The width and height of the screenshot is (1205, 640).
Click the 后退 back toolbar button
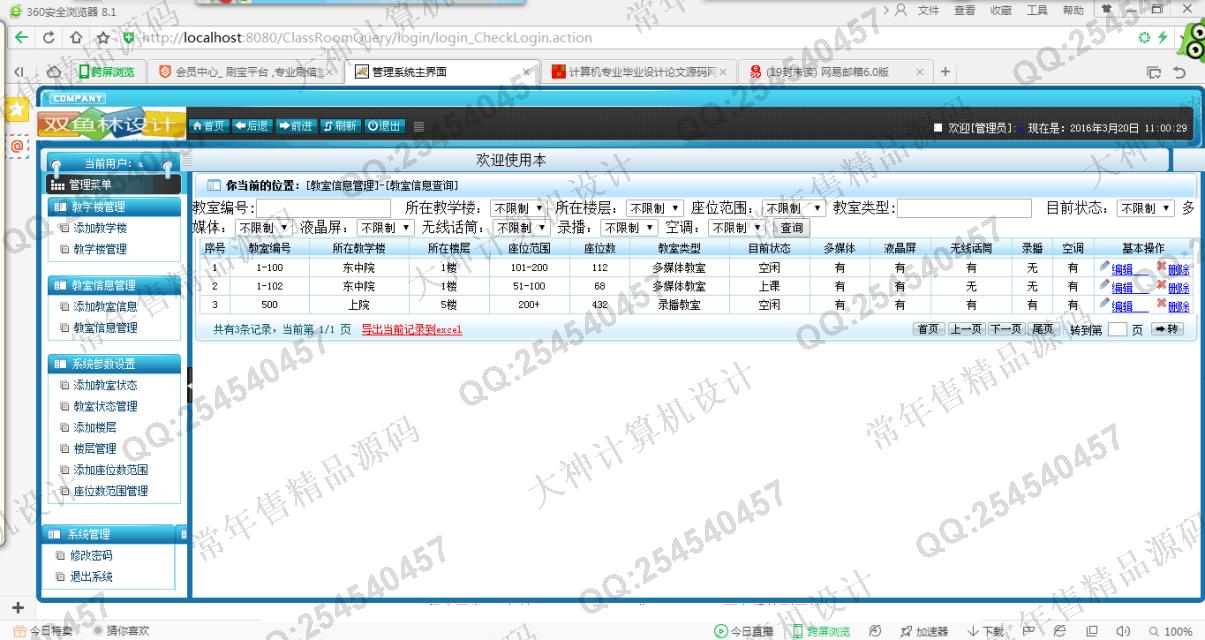(252, 126)
